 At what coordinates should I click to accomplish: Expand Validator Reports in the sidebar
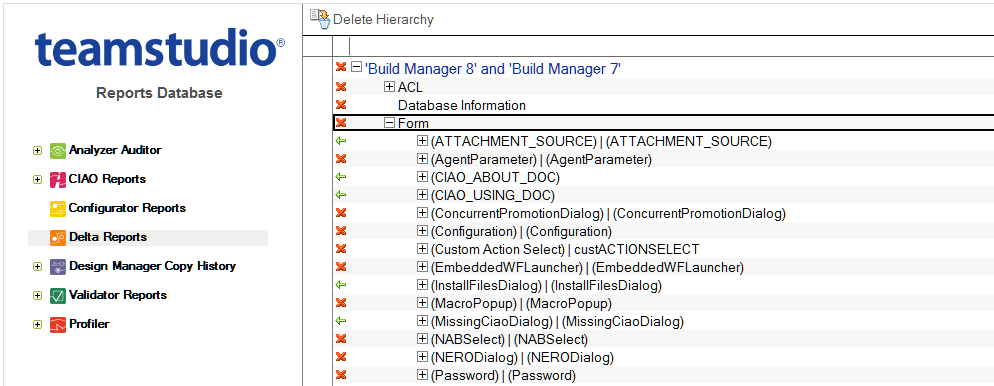[37, 296]
